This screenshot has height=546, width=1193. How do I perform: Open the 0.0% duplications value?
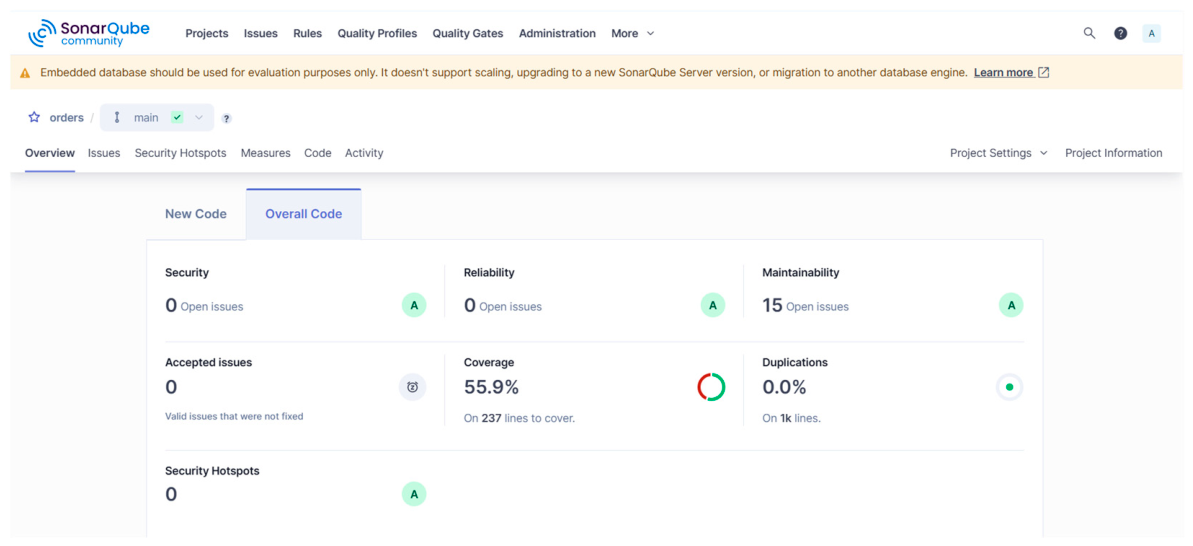coord(784,387)
